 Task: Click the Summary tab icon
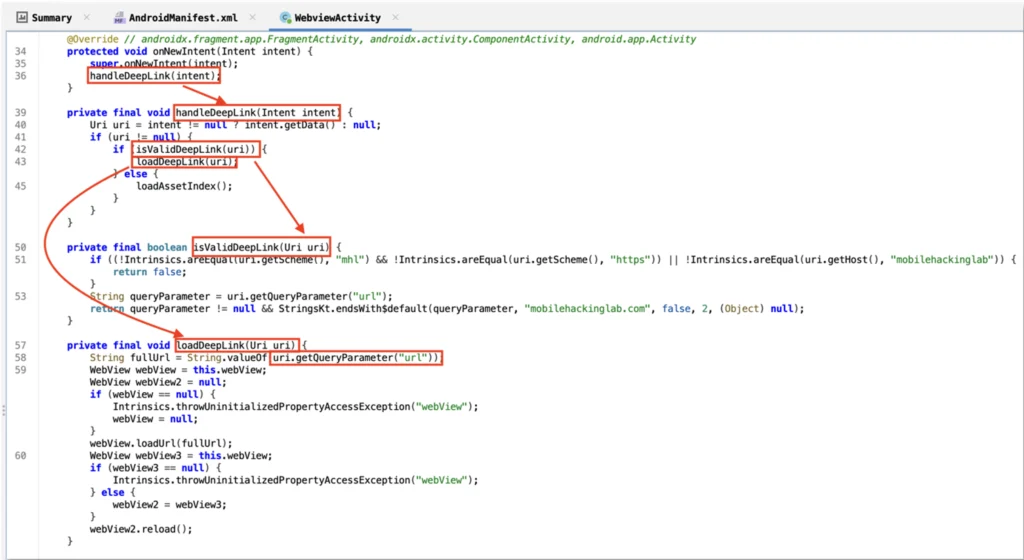(21, 17)
